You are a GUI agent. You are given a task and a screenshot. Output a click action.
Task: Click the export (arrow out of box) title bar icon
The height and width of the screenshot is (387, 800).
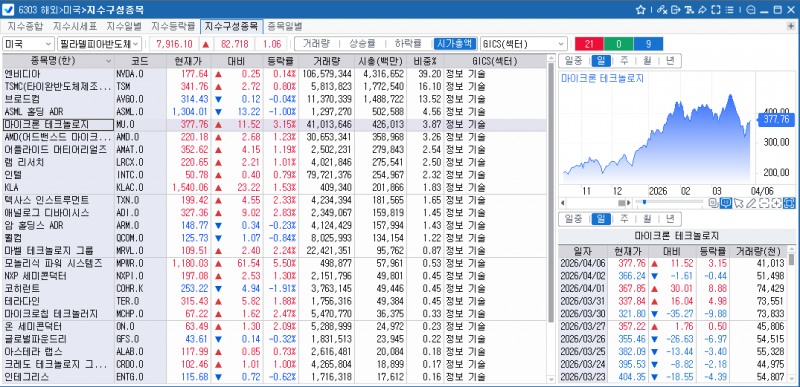pyautogui.click(x=676, y=10)
